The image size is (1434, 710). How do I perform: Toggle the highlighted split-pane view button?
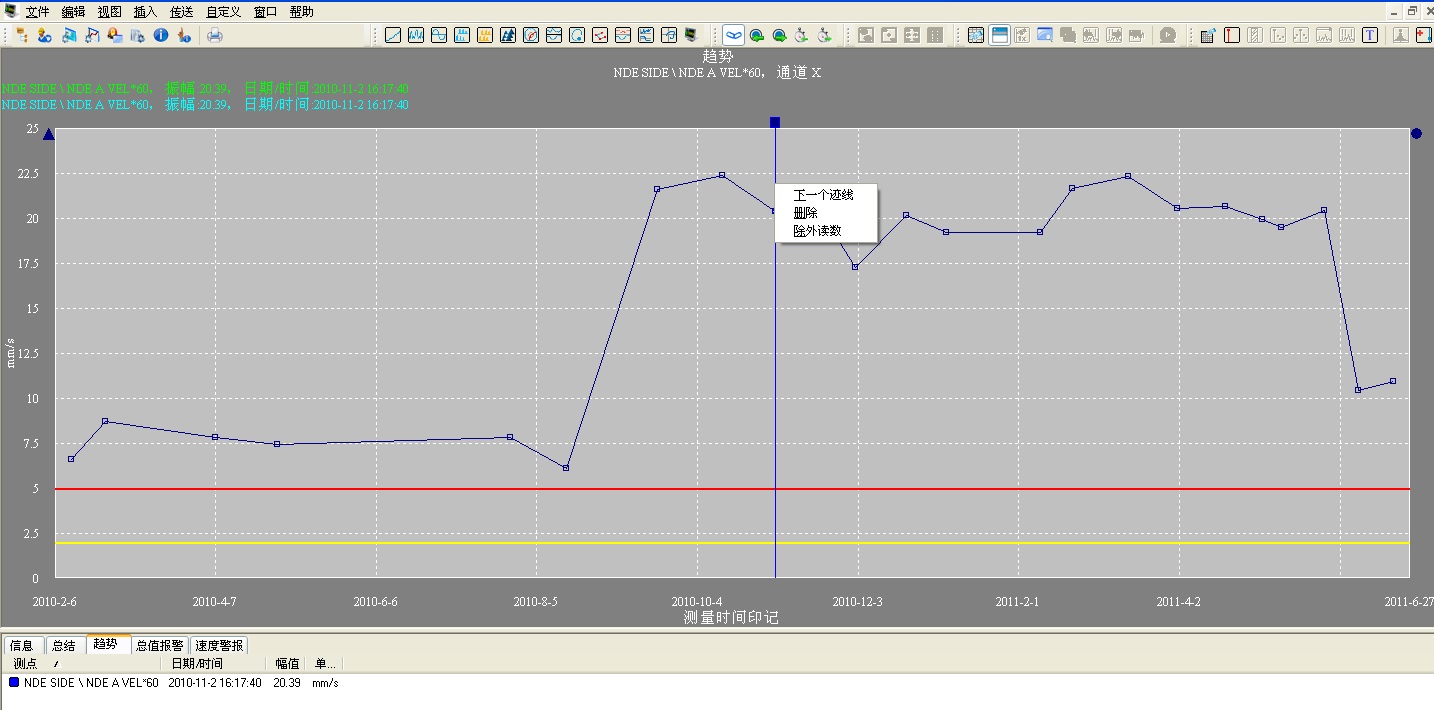click(999, 35)
